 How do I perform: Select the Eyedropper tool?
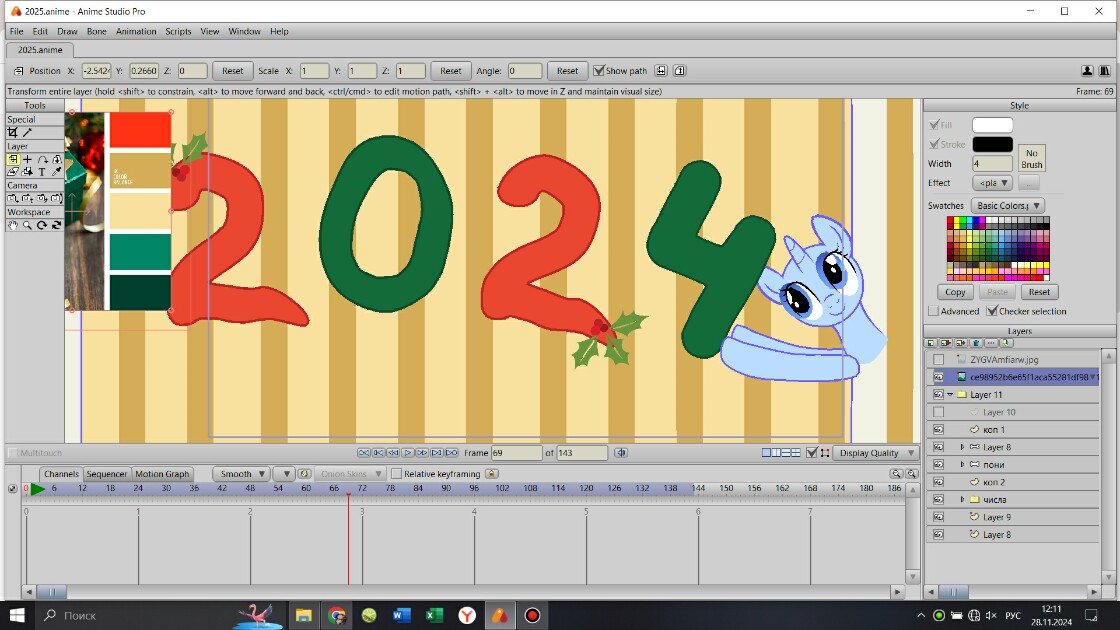(56, 171)
